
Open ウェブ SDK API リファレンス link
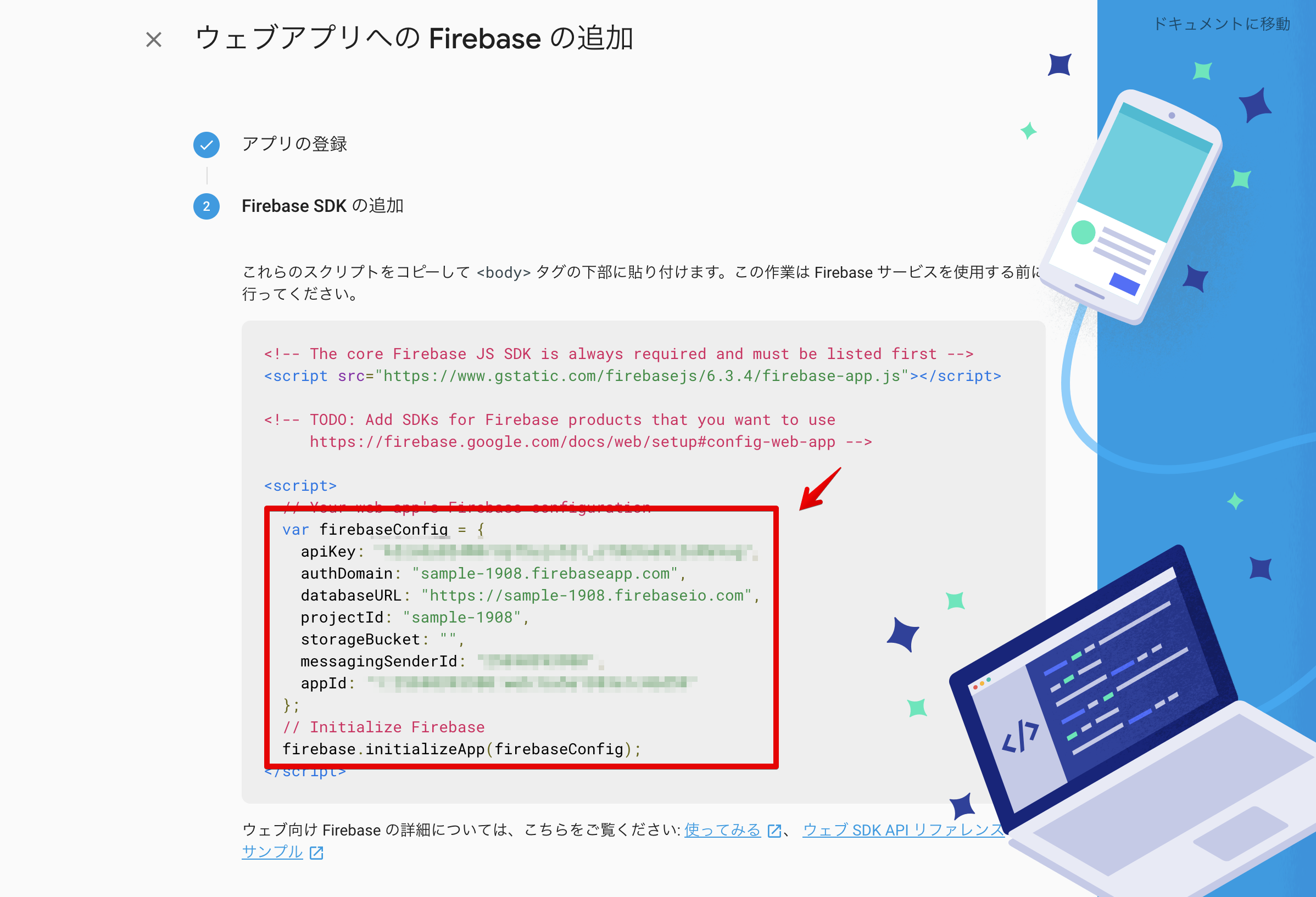tap(902, 830)
